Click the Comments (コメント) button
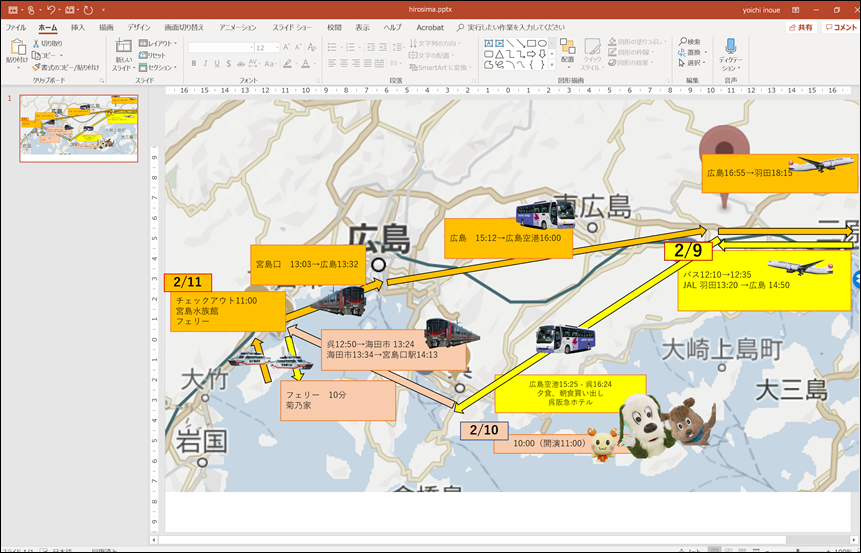Viewport: 861px width, 553px height. (x=841, y=27)
